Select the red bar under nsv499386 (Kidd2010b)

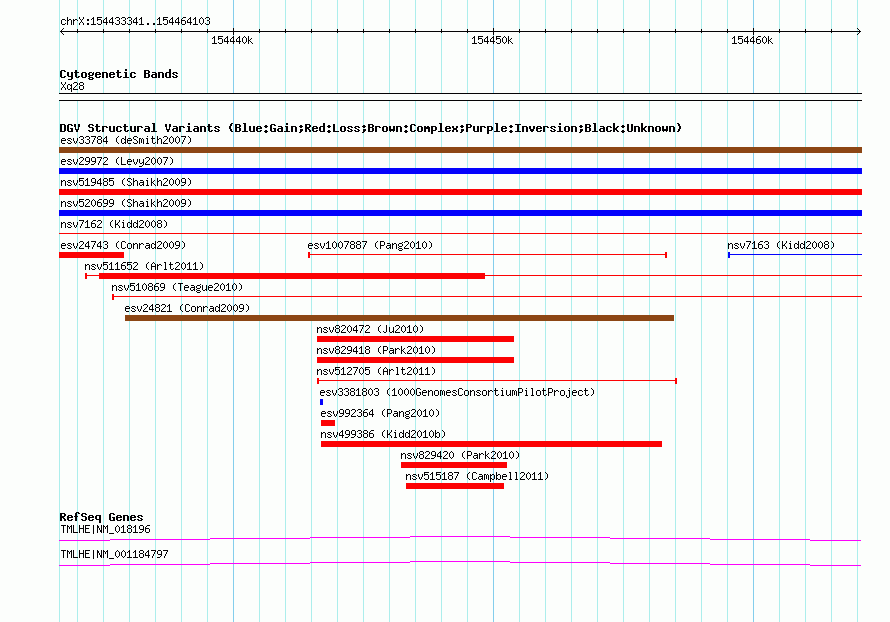(491, 444)
